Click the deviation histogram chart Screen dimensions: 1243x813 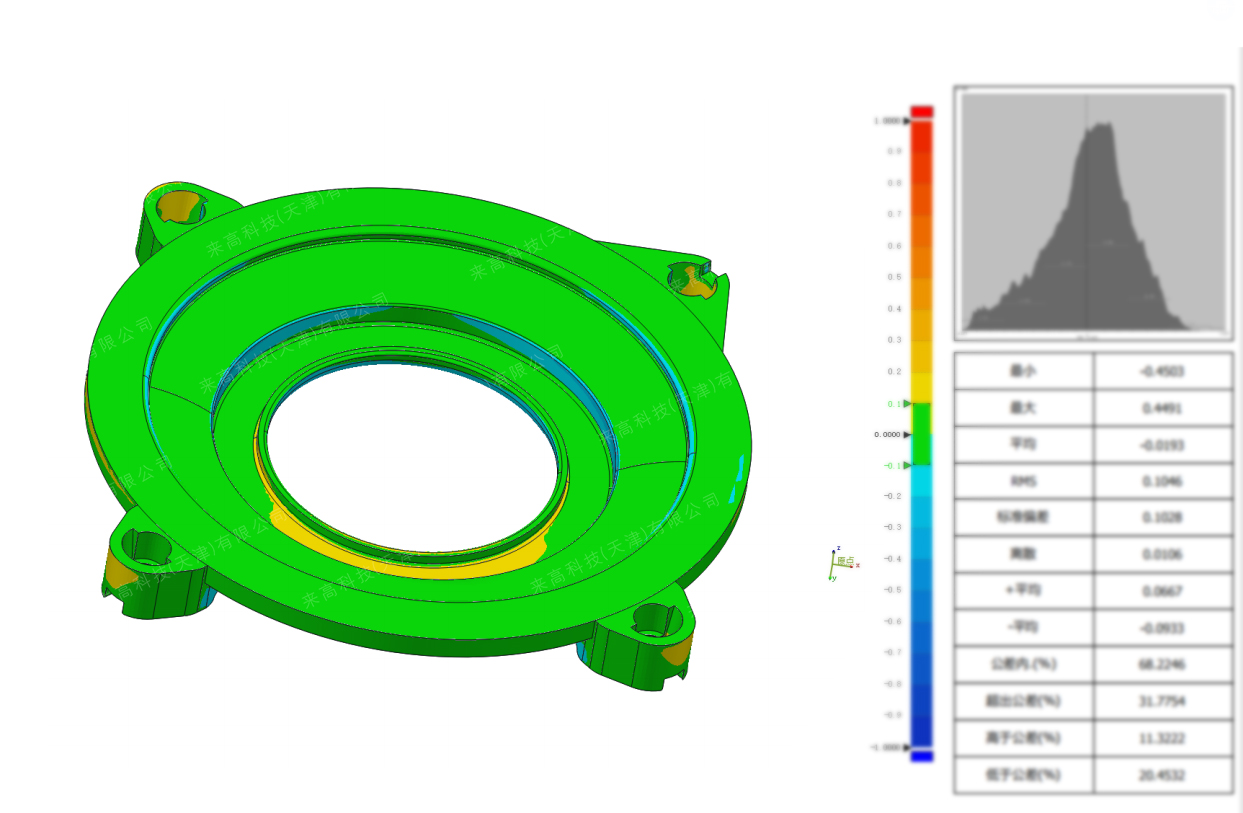coord(1092,213)
